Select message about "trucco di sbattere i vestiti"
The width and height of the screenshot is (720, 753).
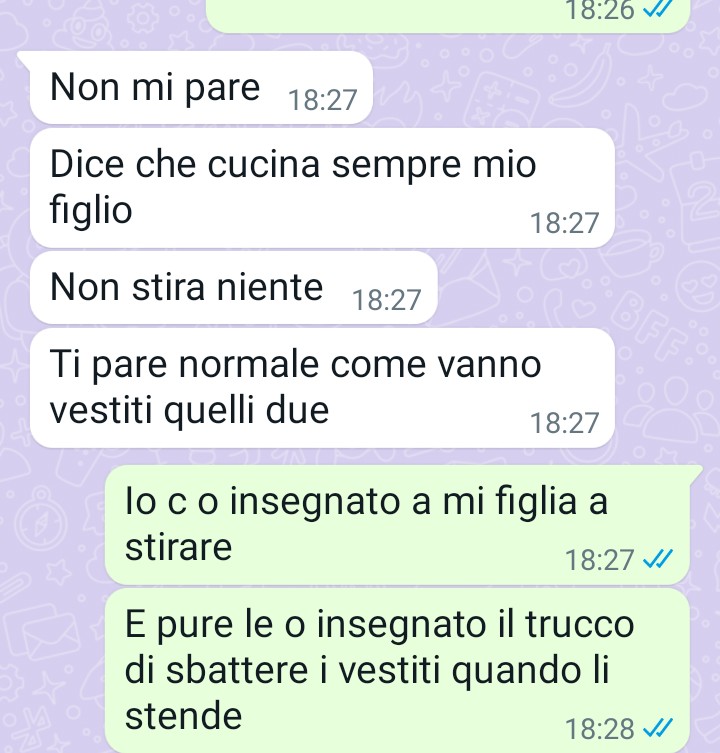click(397, 670)
